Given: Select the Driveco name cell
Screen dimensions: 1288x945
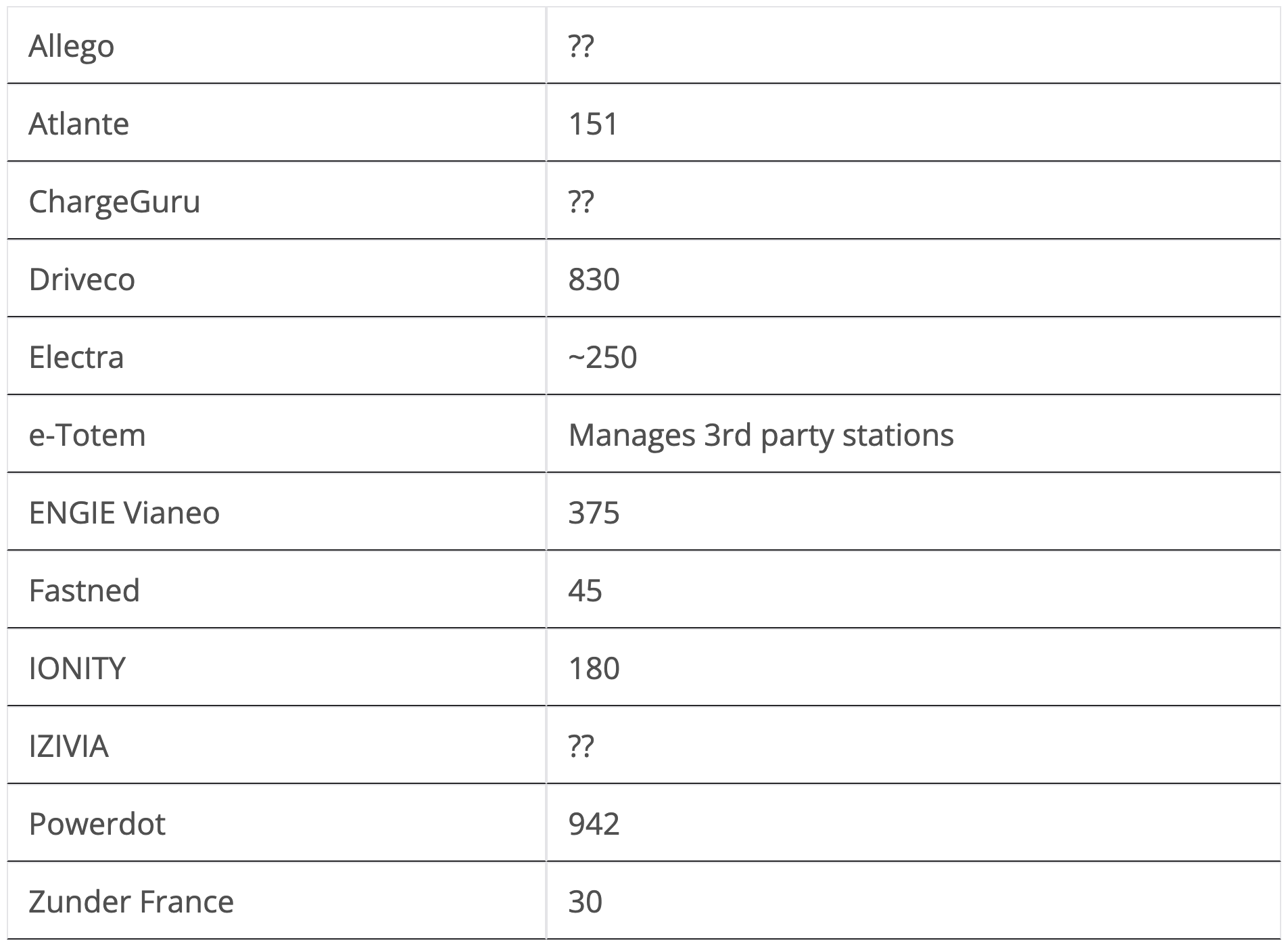Looking at the screenshot, I should (x=277, y=279).
